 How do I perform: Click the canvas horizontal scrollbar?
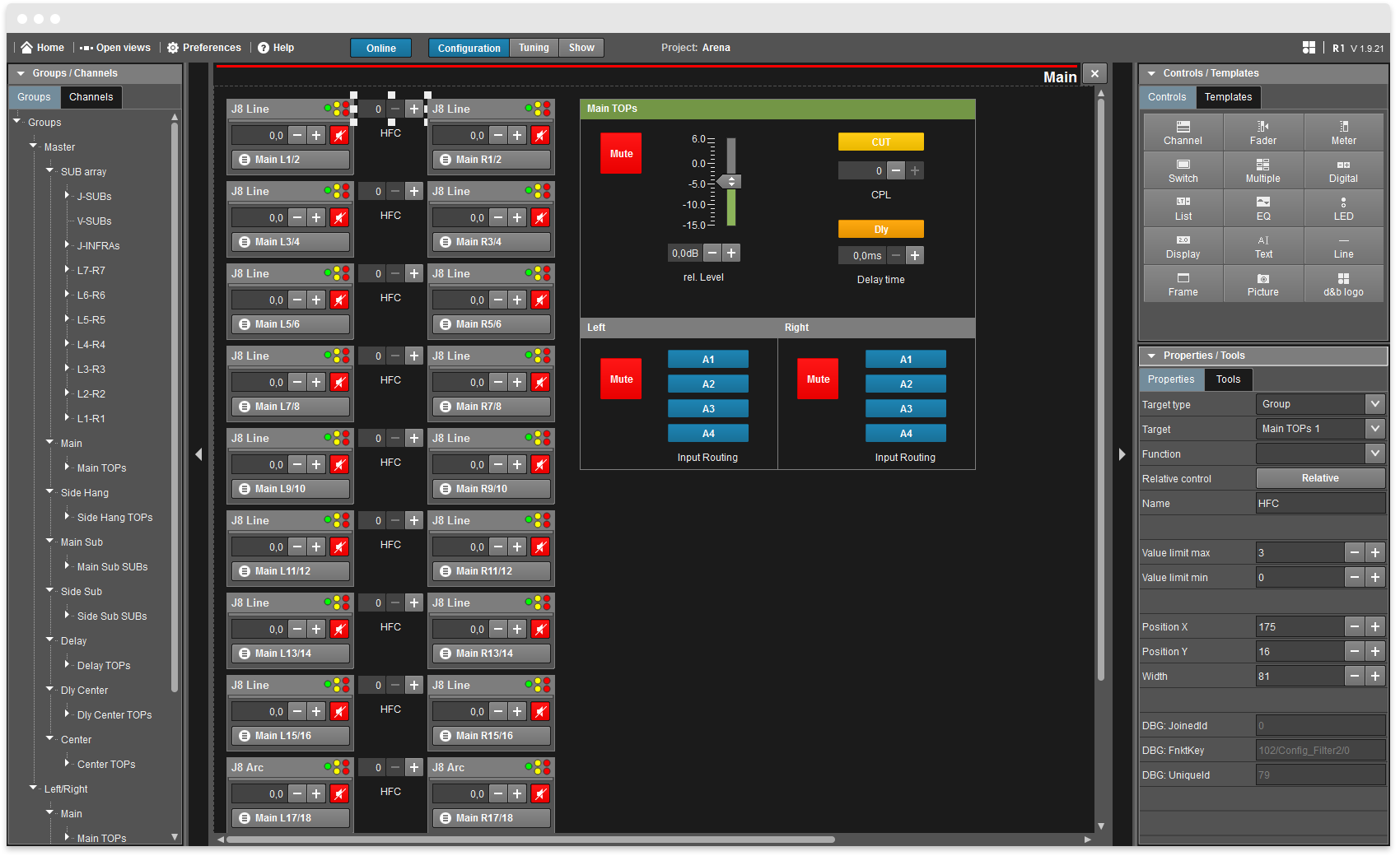531,840
